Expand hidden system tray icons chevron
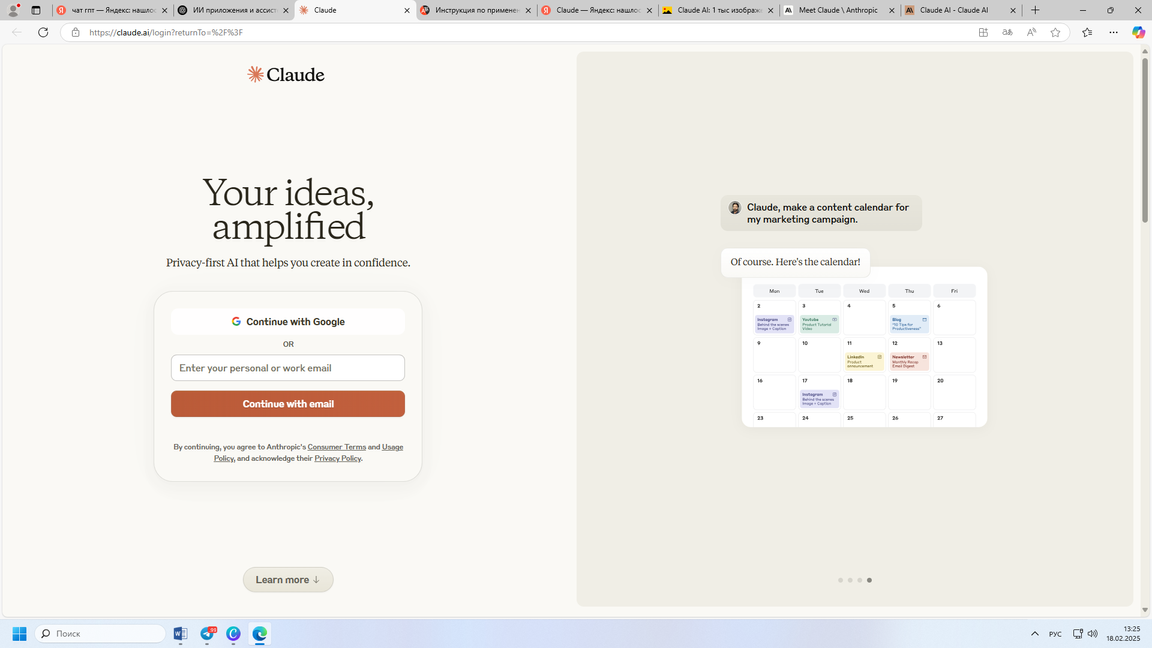1152x648 pixels. [x=1035, y=634]
